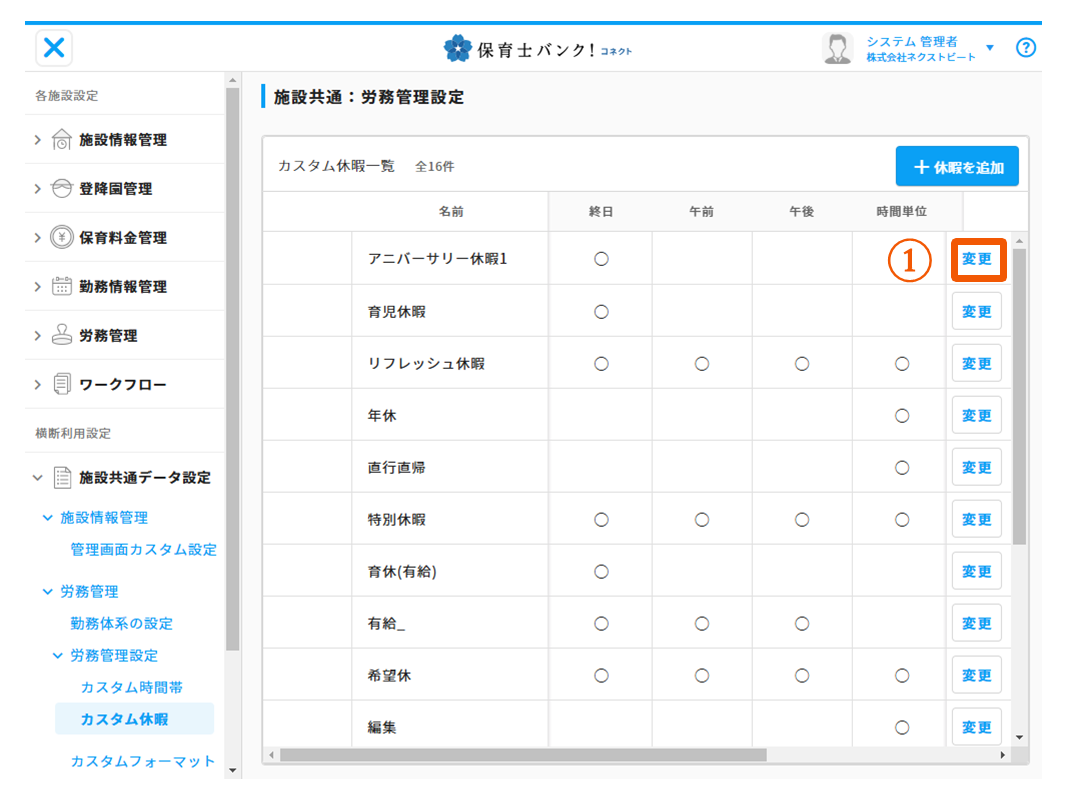Select 終日 circle for 育児休暇 row
The width and height of the screenshot is (1067, 800).
601,312
